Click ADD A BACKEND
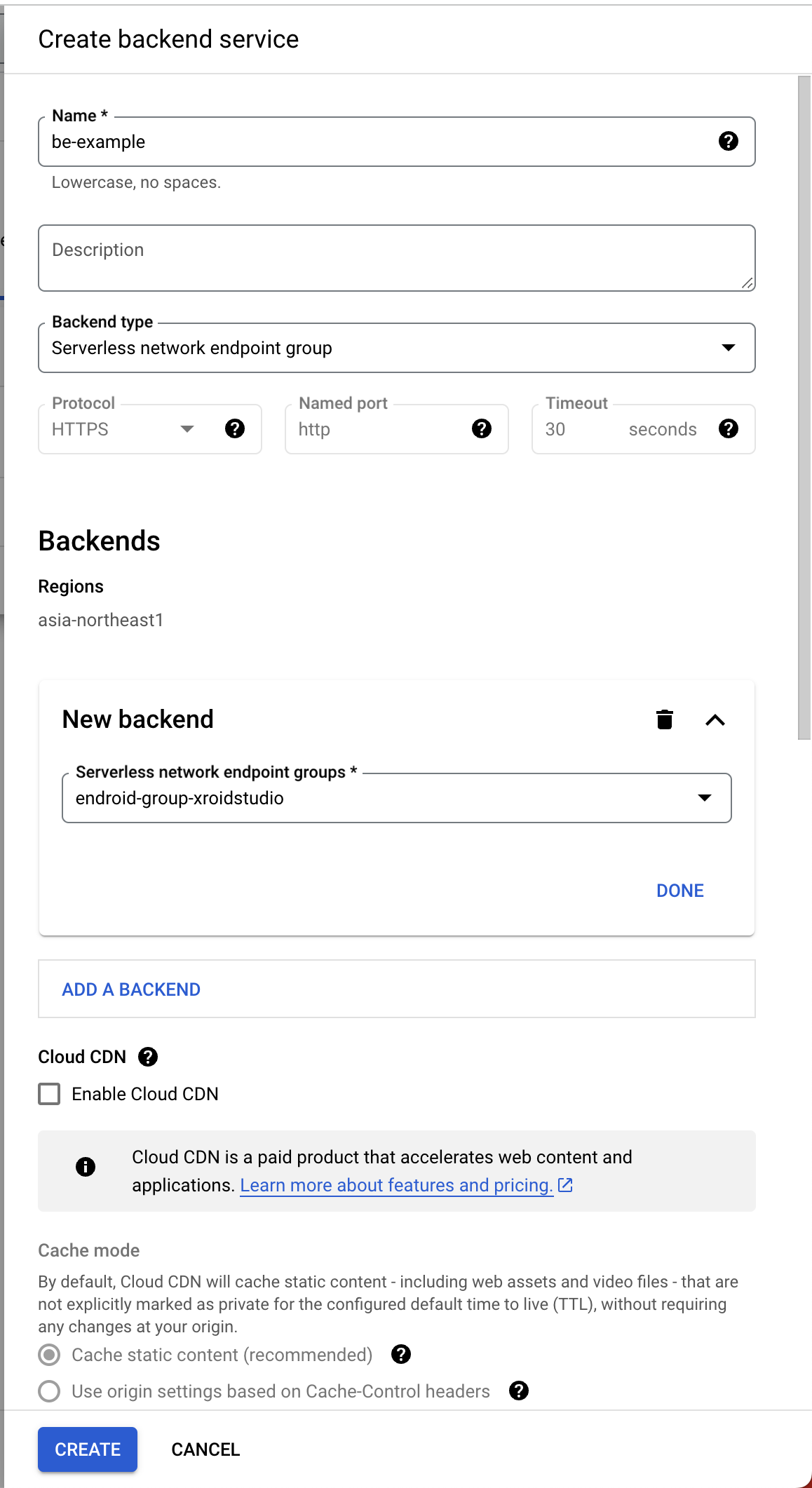812x1488 pixels. 131,989
